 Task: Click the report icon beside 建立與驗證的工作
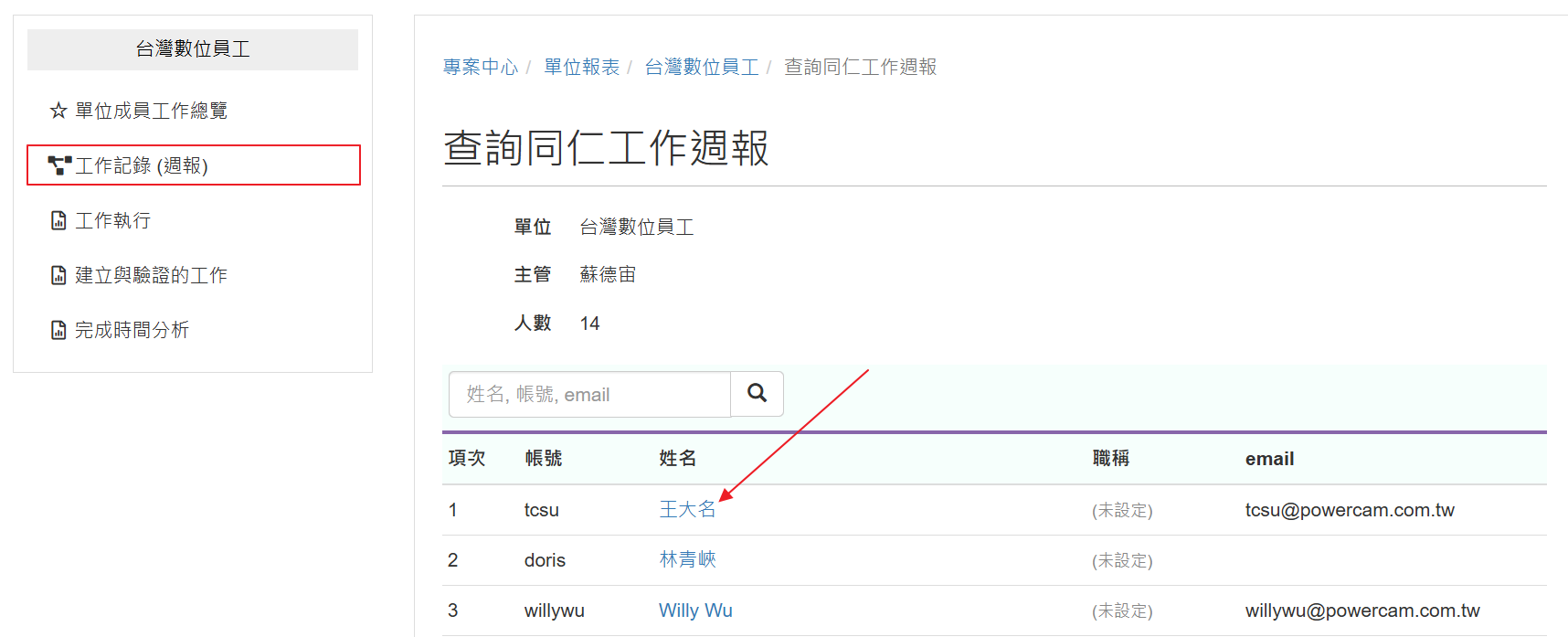point(58,275)
